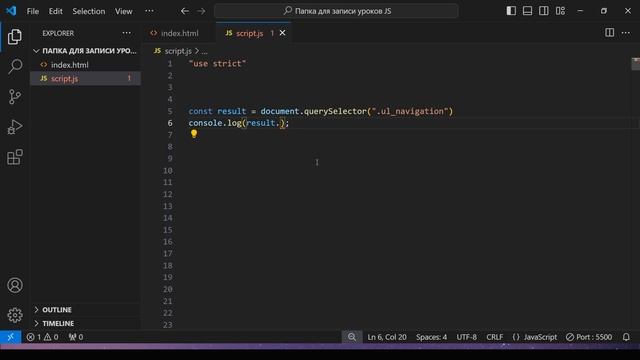Go forward with the right arrow

tap(201, 11)
